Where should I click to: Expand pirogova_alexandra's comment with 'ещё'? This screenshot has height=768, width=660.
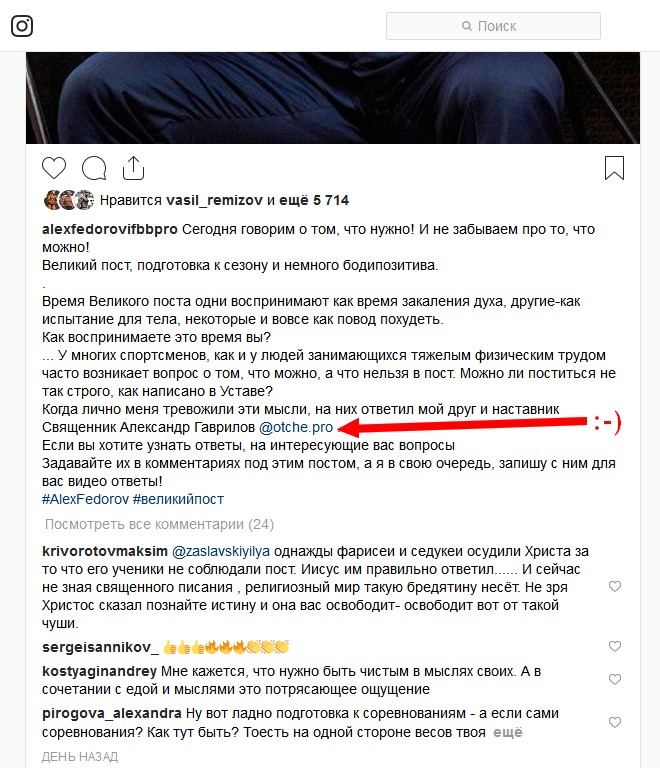tap(507, 732)
